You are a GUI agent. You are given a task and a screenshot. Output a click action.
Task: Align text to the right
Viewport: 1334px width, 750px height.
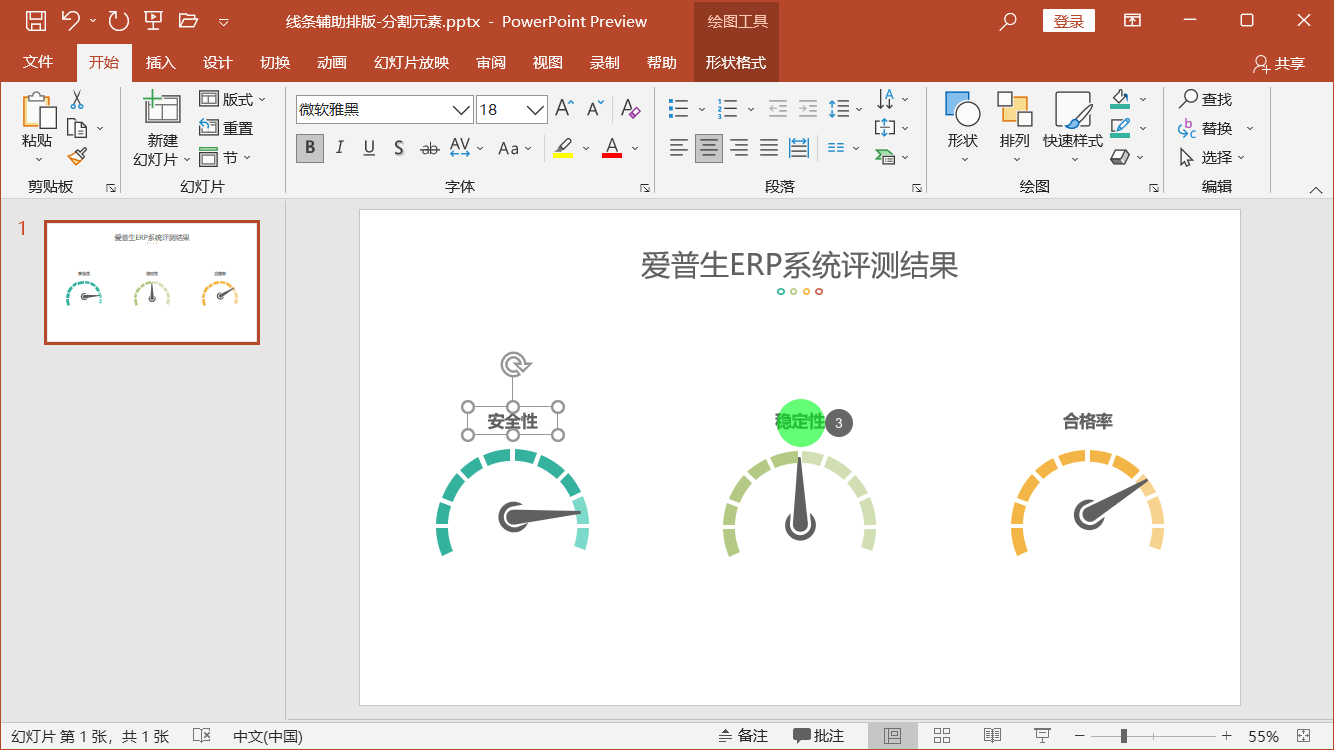(739, 148)
